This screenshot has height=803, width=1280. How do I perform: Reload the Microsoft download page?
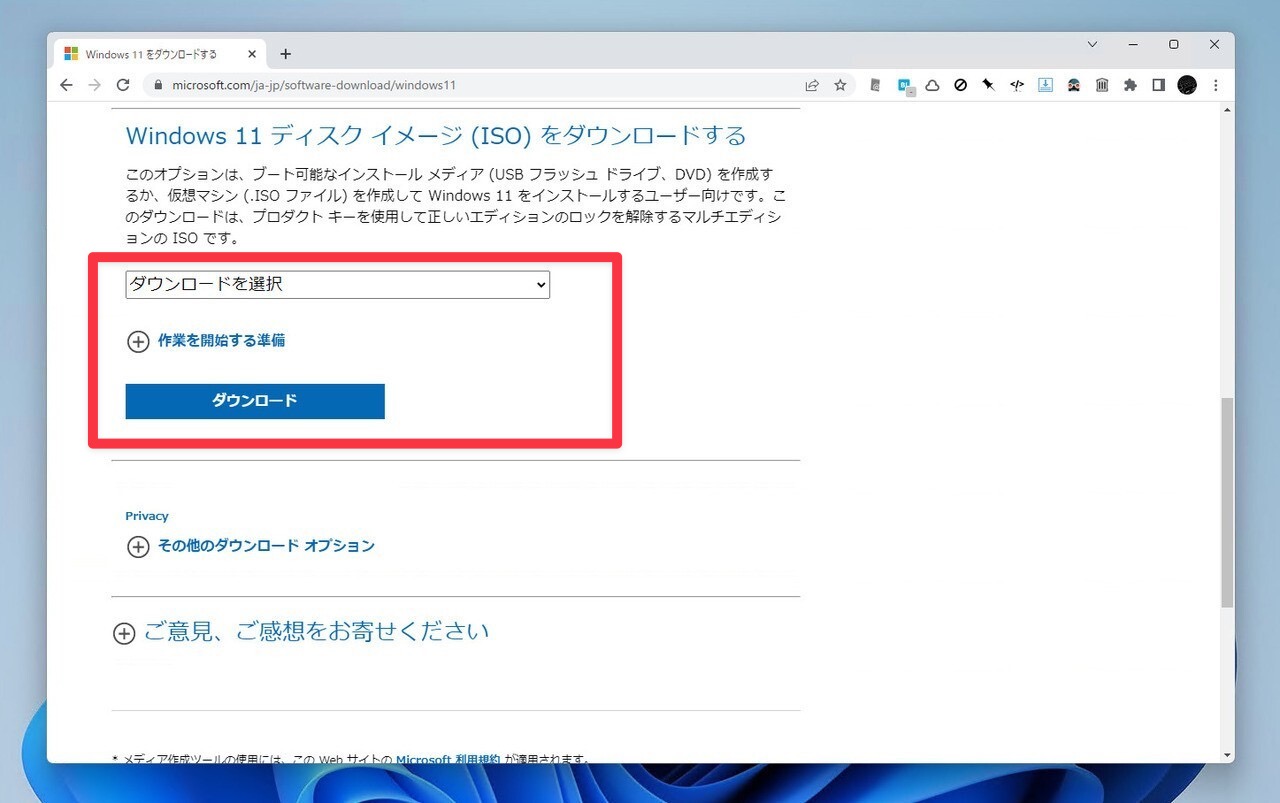[x=122, y=85]
